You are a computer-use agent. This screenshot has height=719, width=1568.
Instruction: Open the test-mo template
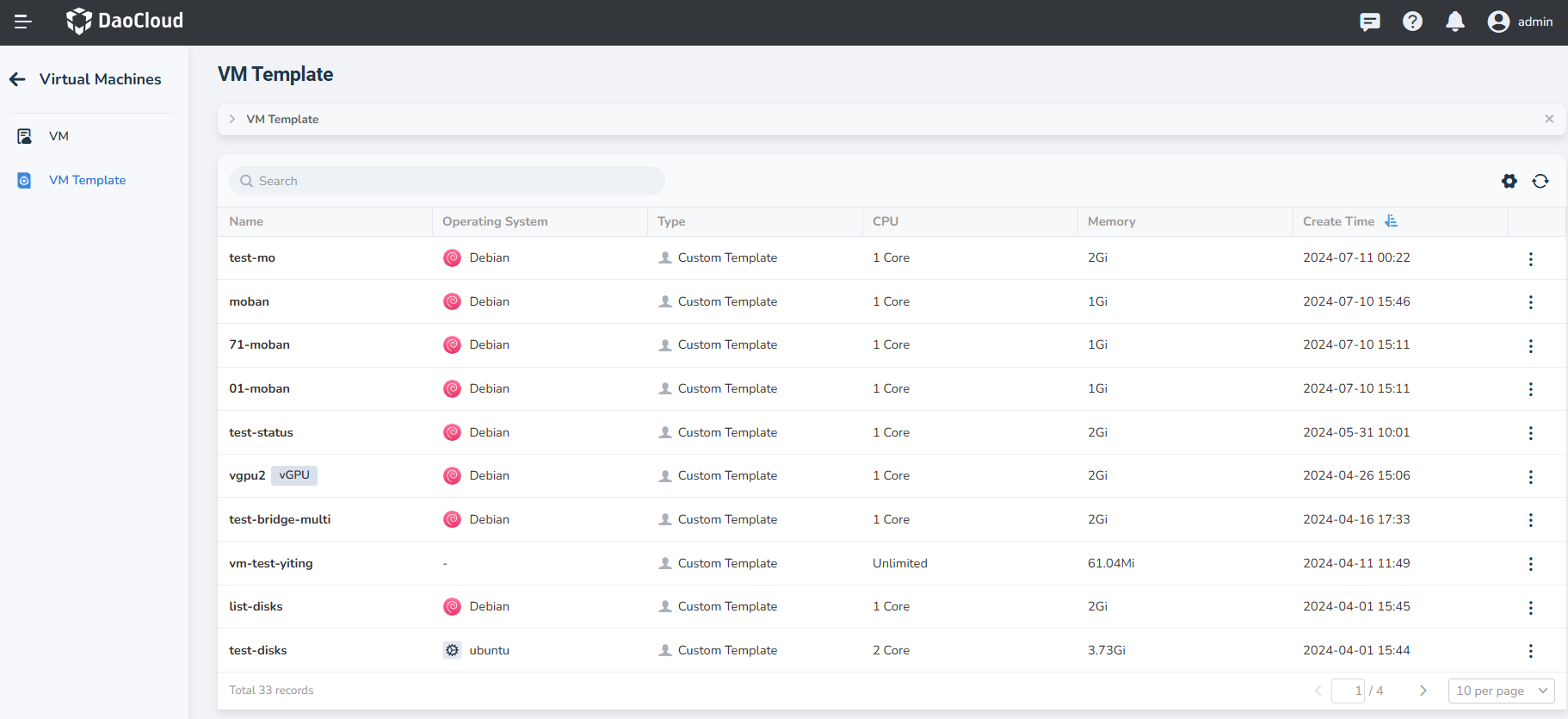click(252, 257)
